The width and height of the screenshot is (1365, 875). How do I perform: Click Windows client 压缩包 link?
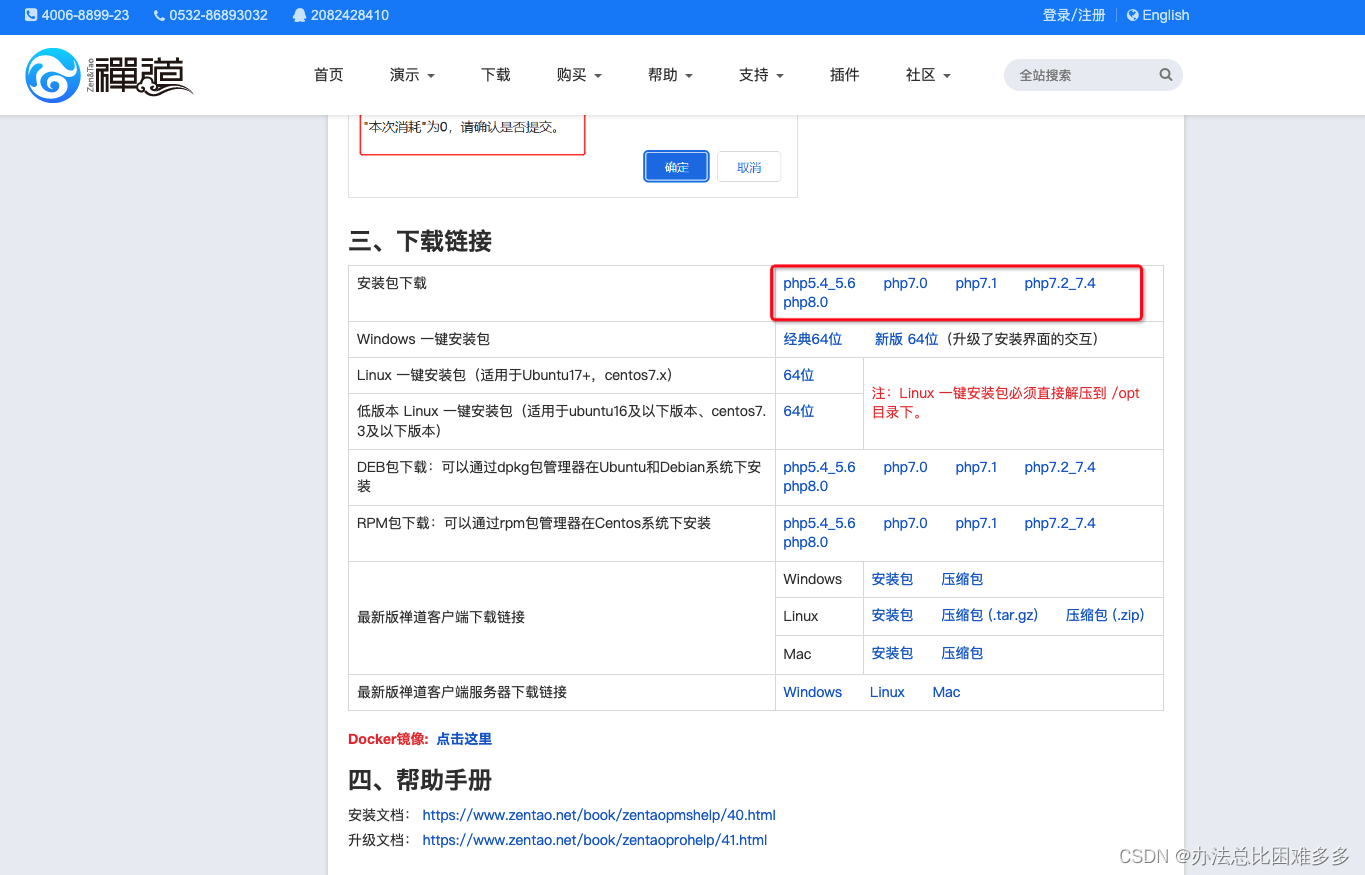962,579
